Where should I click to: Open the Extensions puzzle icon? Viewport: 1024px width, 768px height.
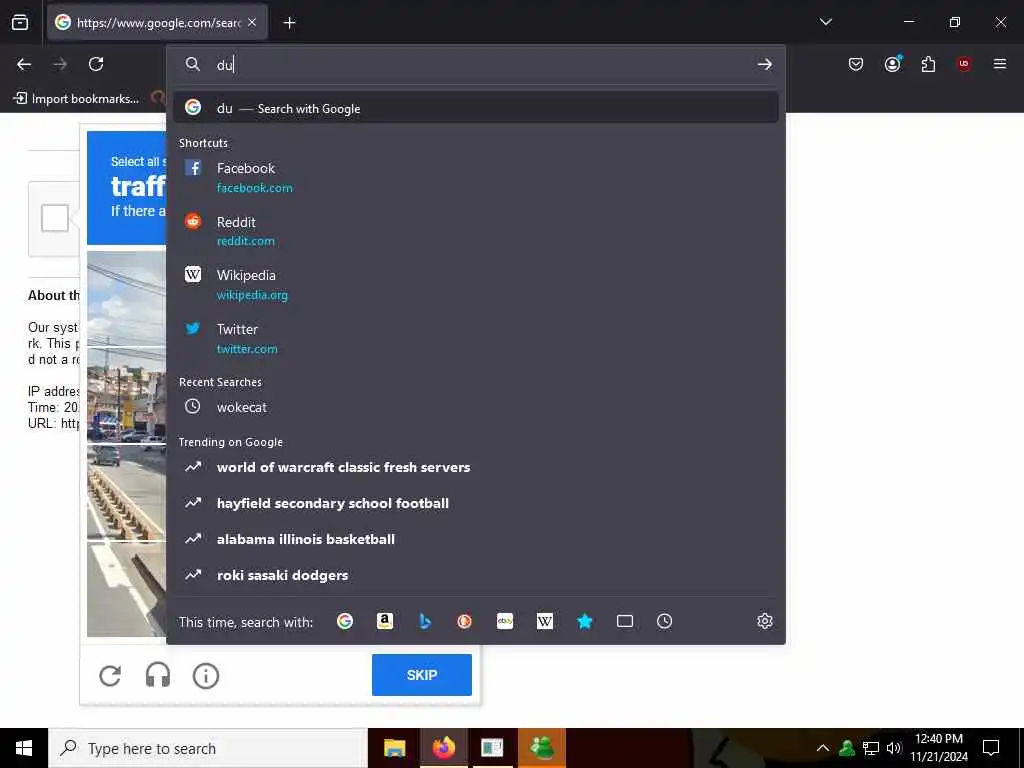coord(928,64)
